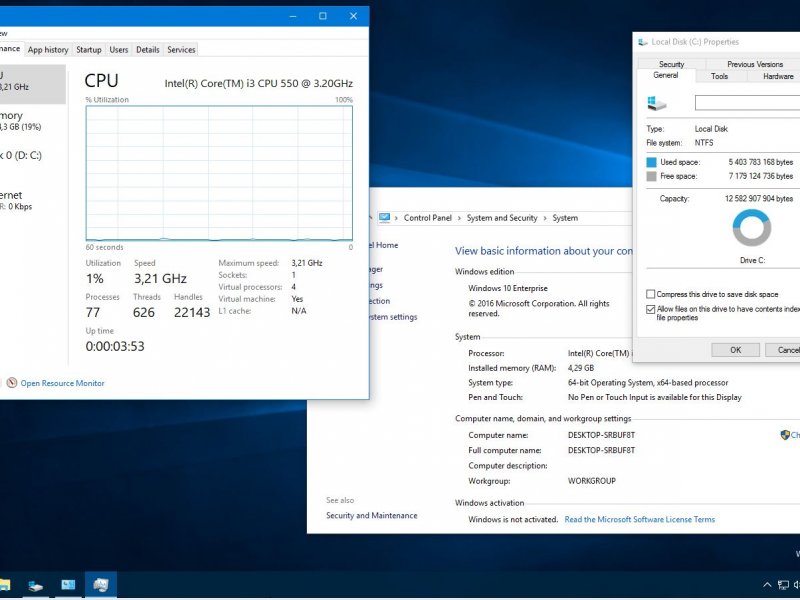Screen dimensions: 800x600
Task: Click the 4,29 GB installed memory value
Action: [x=581, y=368]
